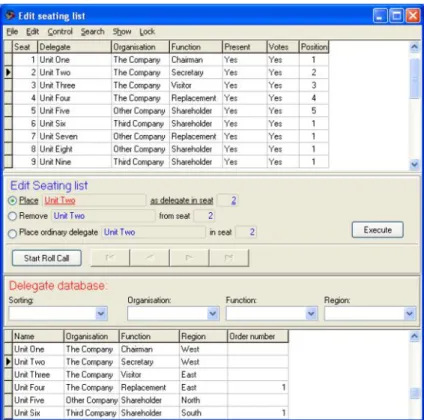
Task: Go to first record navigation button
Action: 110,258
